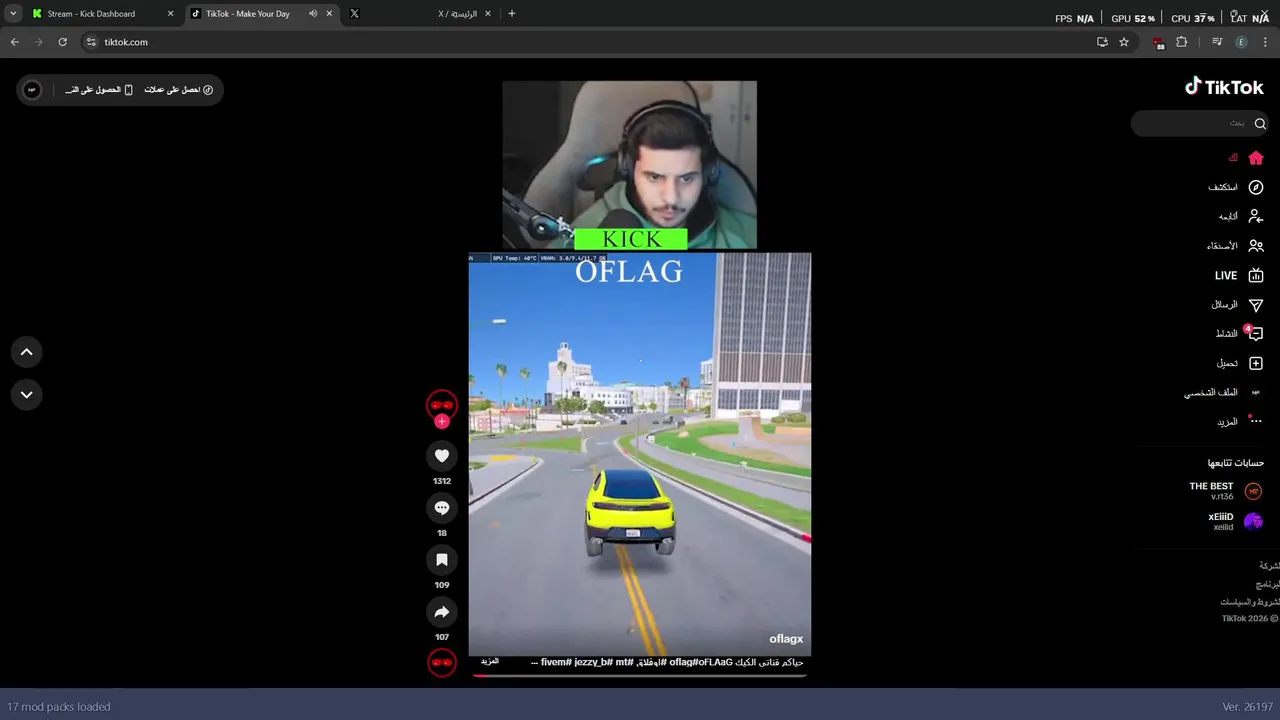
Task: Bookmark this page with the star
Action: pyautogui.click(x=1124, y=42)
